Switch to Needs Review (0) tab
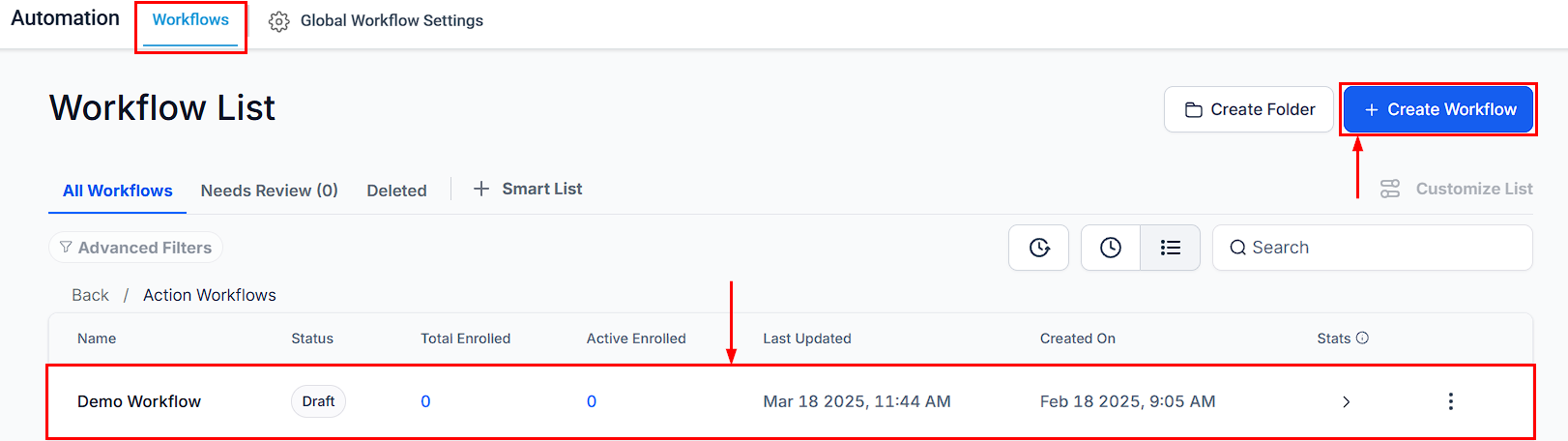Viewport: 1568px width, 441px height. [270, 191]
